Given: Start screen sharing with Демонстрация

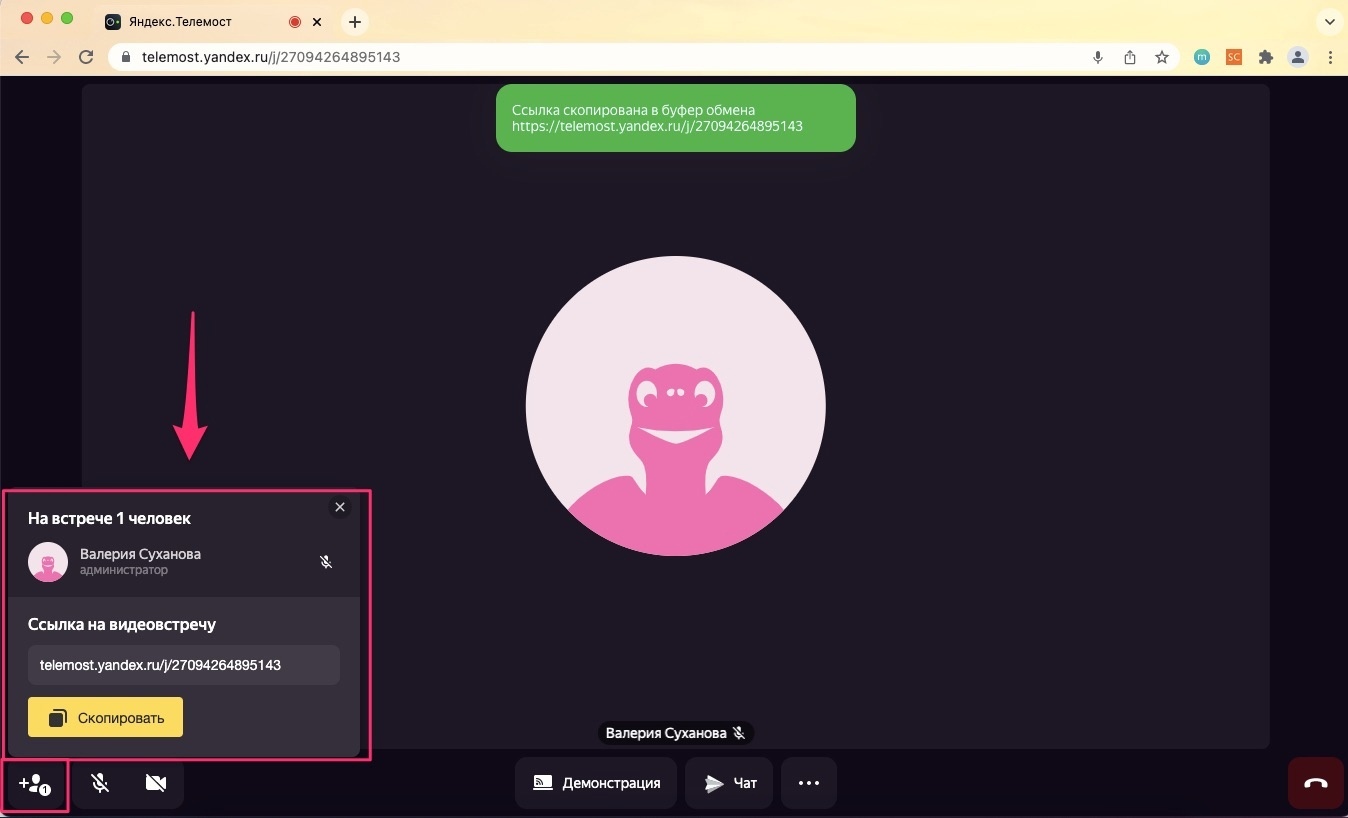Looking at the screenshot, I should coord(596,783).
